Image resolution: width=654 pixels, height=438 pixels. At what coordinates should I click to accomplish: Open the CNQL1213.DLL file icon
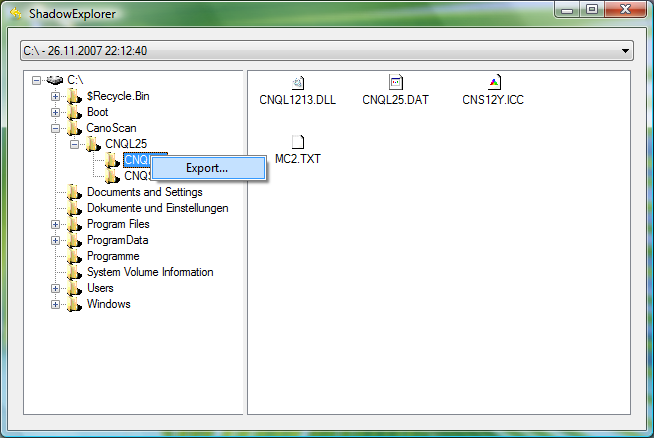point(298,83)
